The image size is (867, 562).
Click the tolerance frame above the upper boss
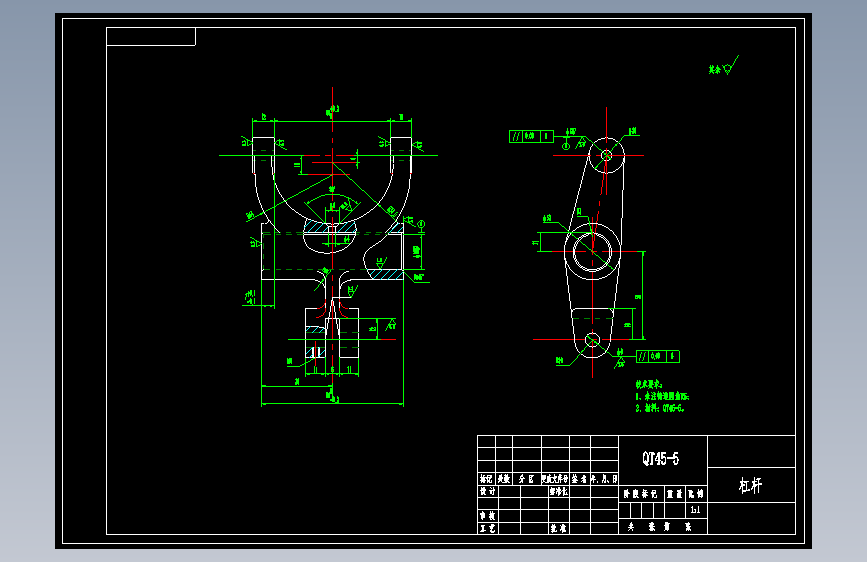(x=531, y=136)
